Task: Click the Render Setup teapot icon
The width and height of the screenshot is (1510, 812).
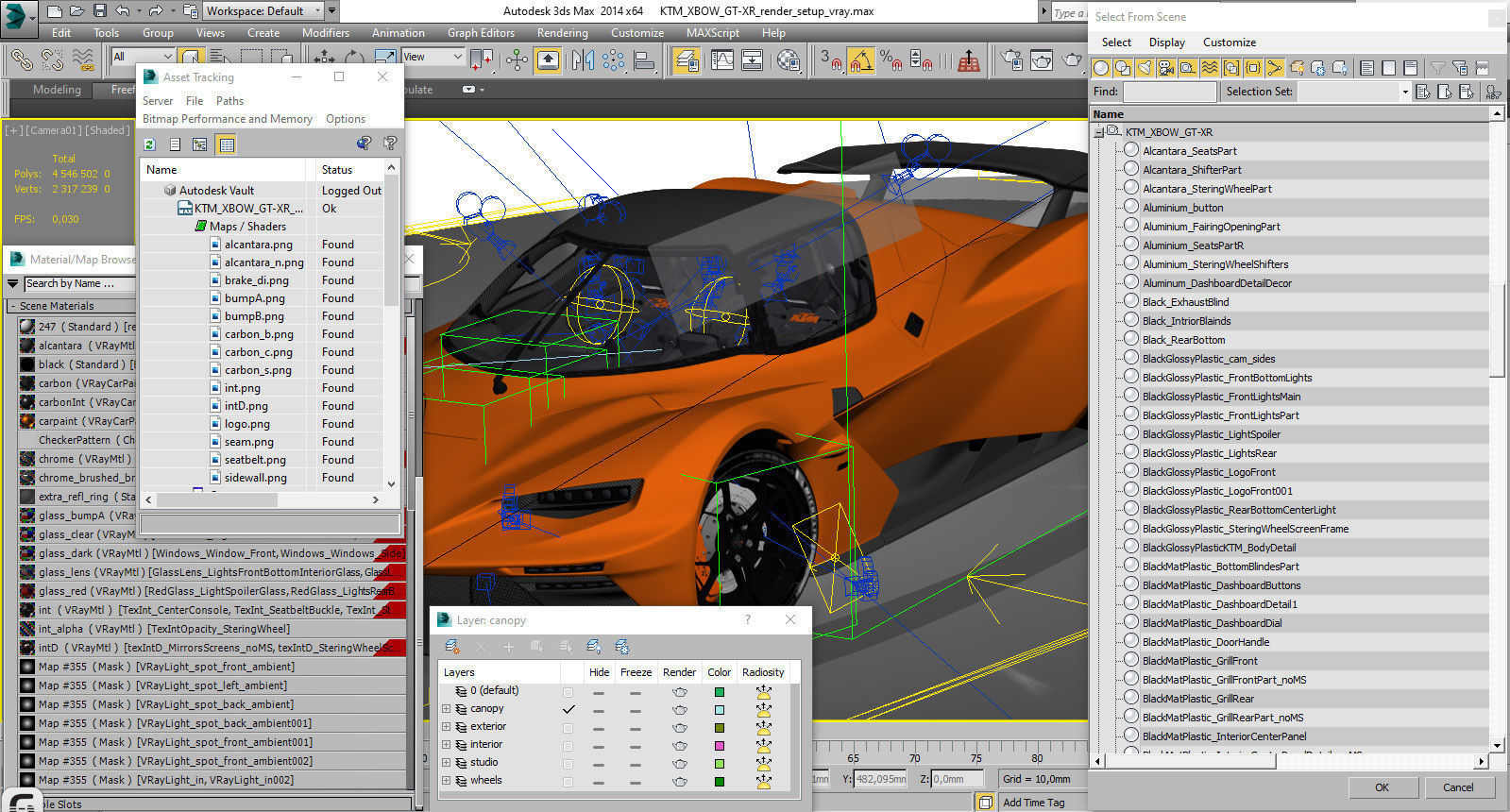Action: [1011, 60]
